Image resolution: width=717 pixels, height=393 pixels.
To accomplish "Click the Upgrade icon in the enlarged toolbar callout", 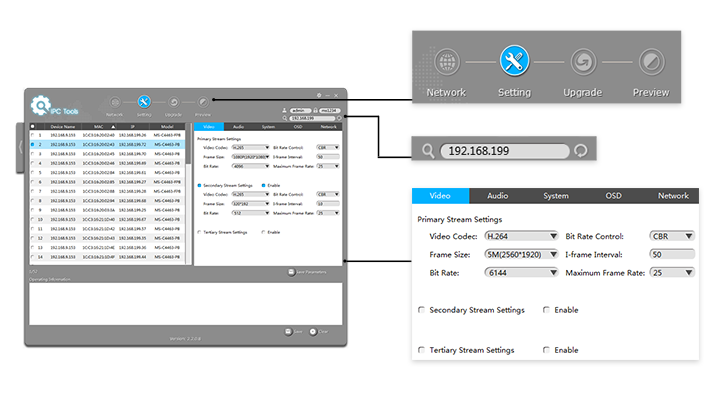I will tap(583, 62).
